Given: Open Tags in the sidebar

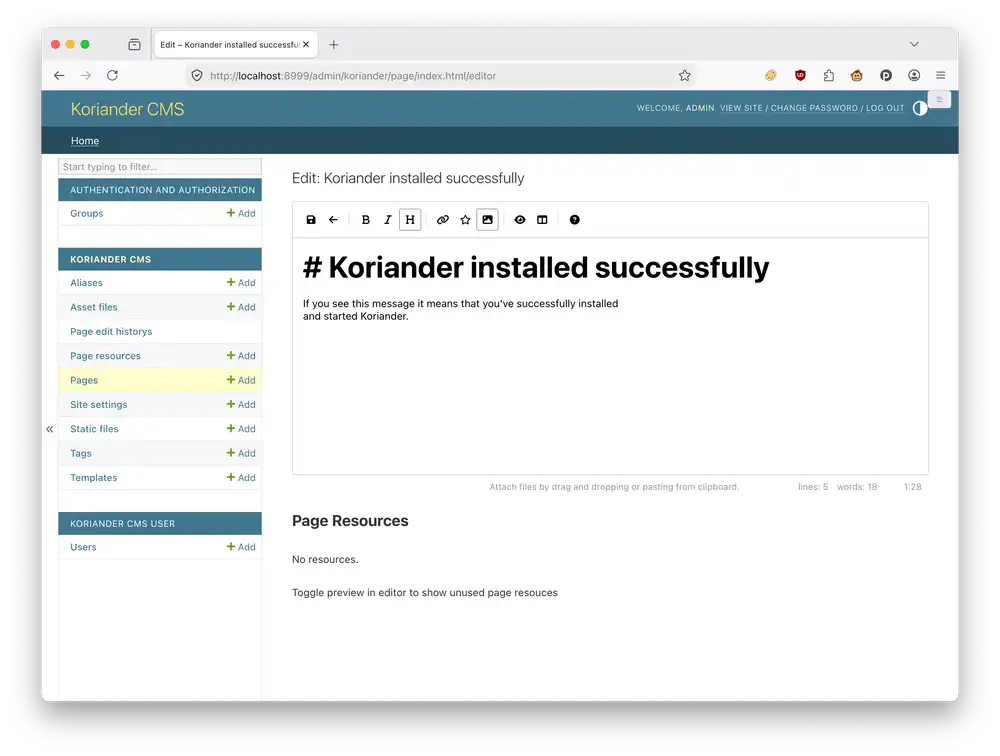Looking at the screenshot, I should [x=81, y=453].
